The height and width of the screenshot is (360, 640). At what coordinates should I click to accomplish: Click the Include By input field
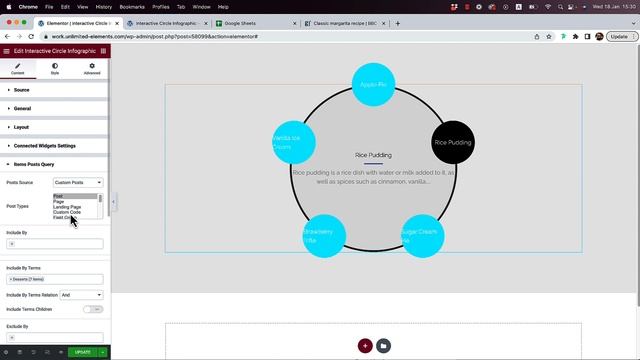(x=55, y=244)
